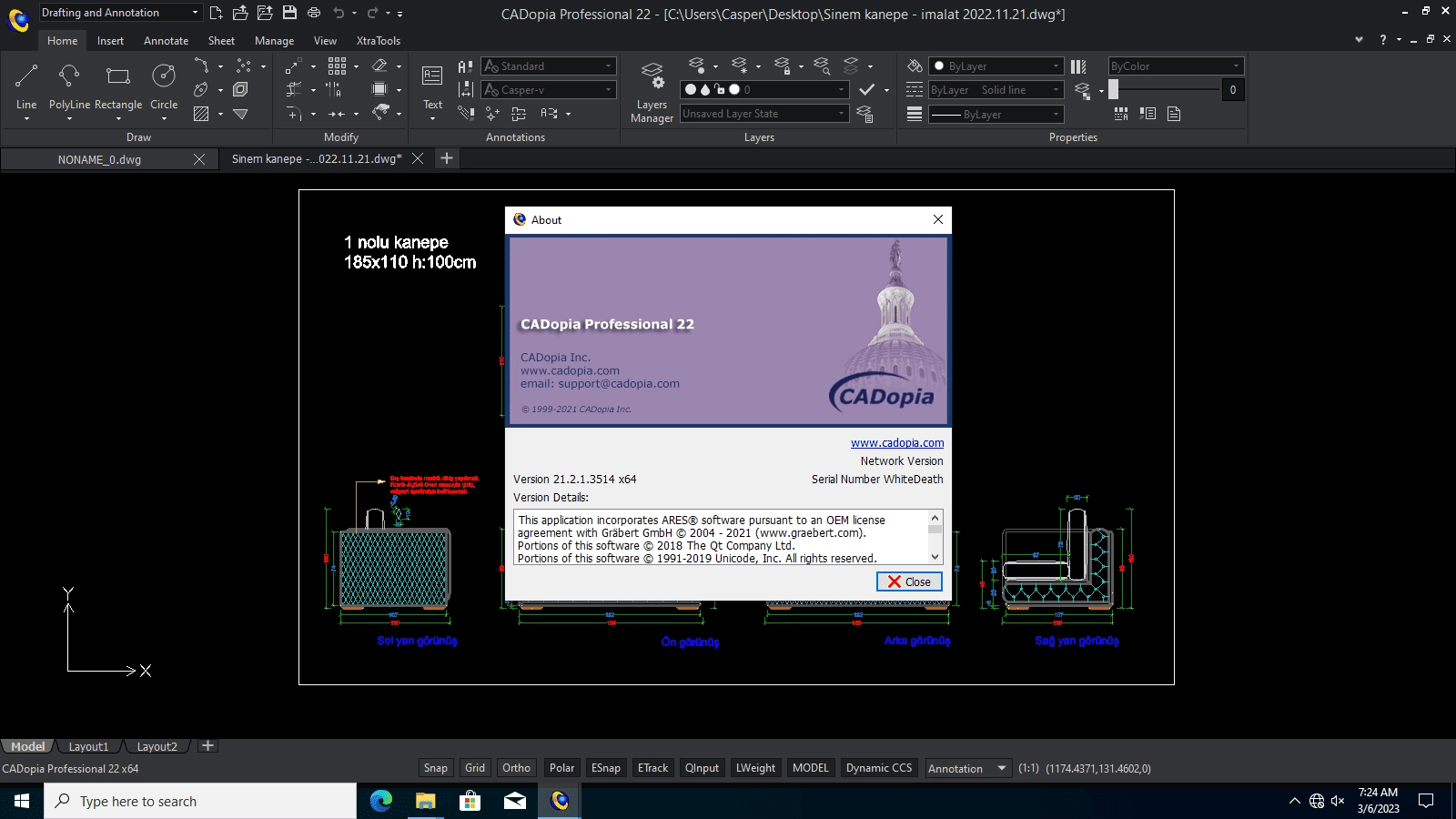
Task: Click the MODEL button in status bar
Action: [810, 768]
